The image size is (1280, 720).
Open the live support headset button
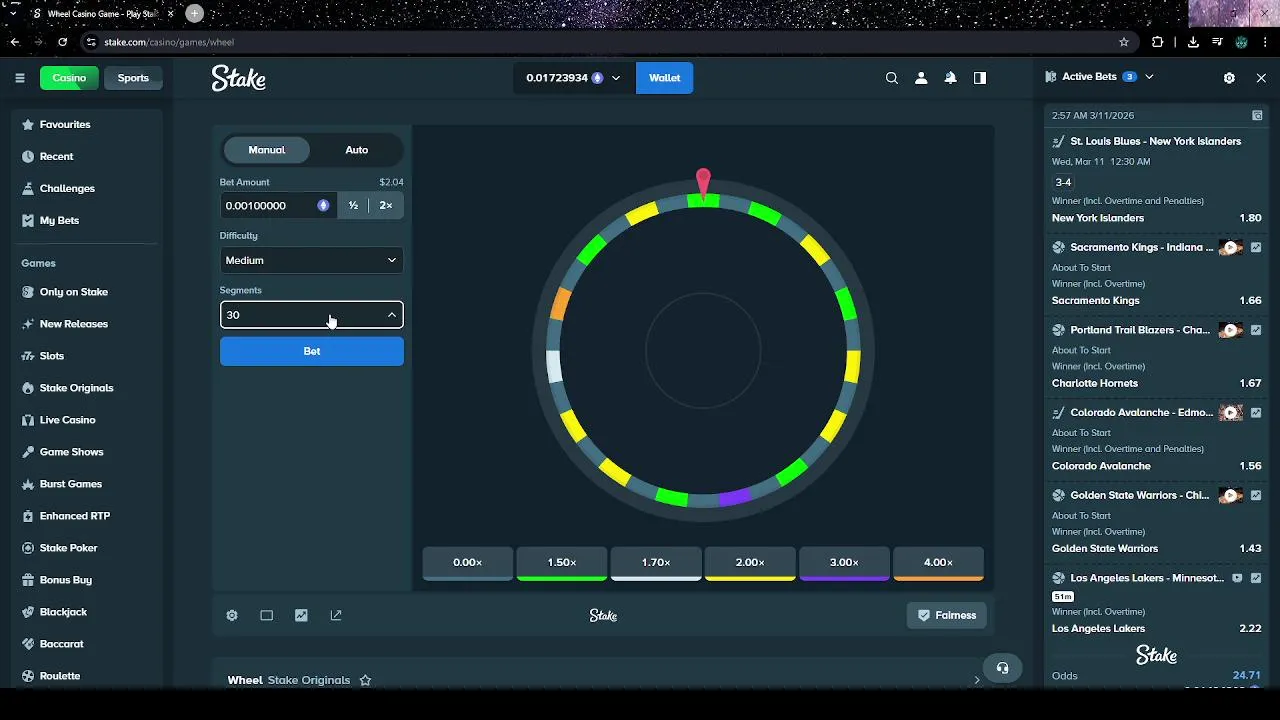click(x=1002, y=668)
